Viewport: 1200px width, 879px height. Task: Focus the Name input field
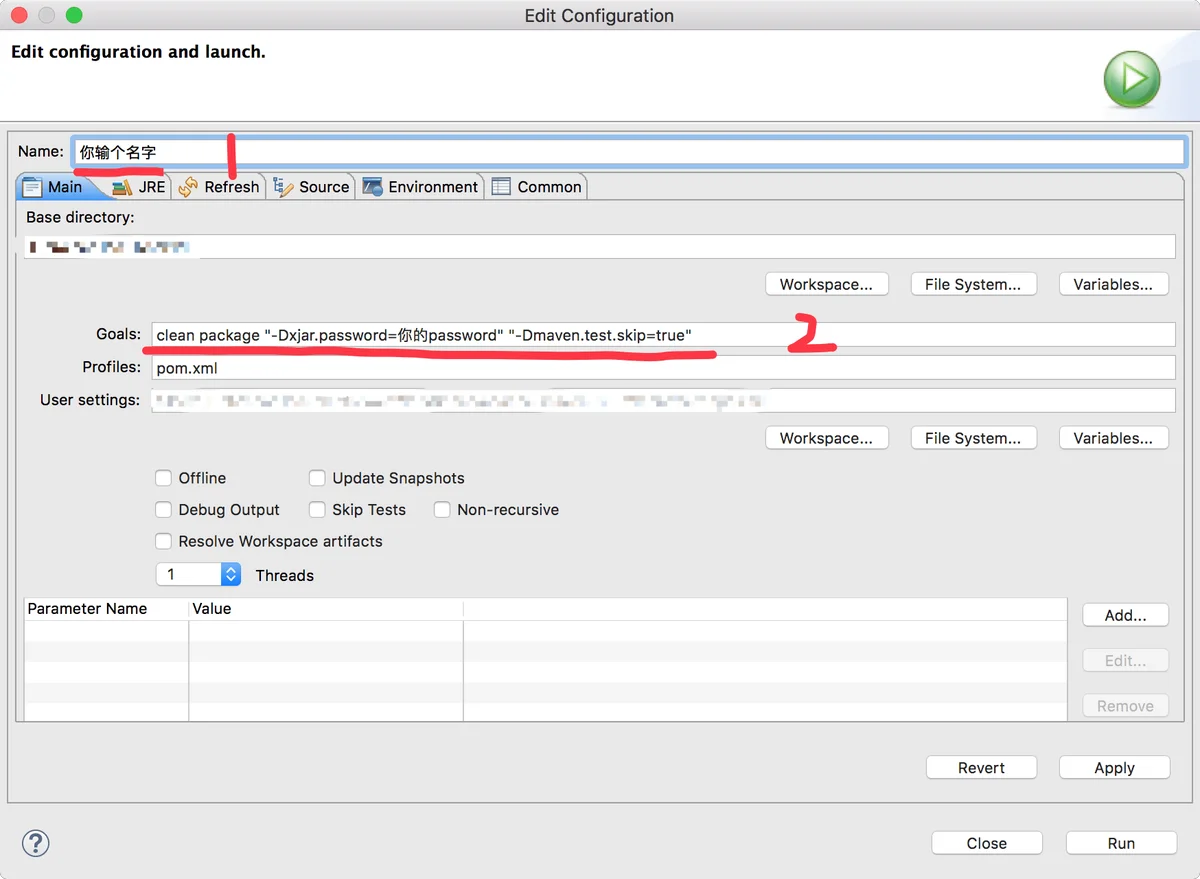tap(628, 152)
